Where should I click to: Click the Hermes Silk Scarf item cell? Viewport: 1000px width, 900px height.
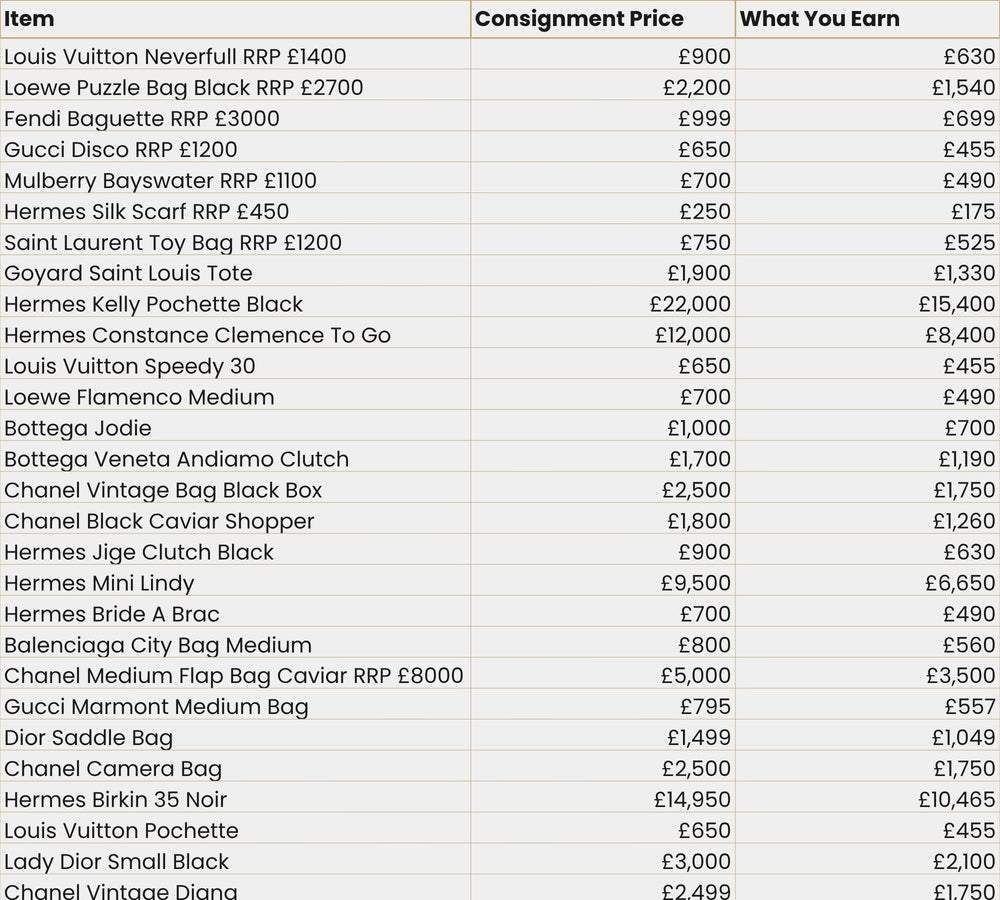coord(146,212)
